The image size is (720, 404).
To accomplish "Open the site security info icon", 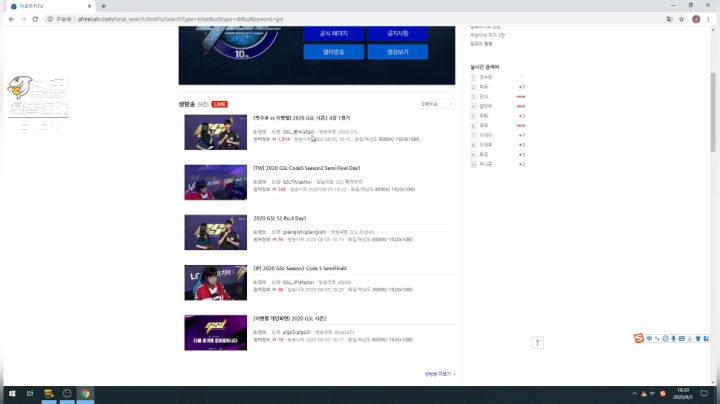I will coord(50,19).
